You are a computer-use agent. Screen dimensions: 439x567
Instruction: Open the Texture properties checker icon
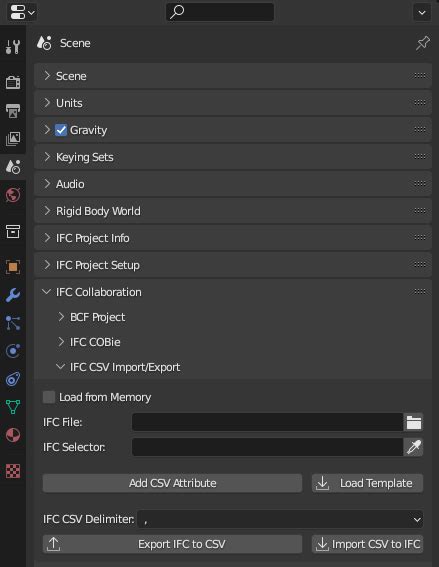pyautogui.click(x=13, y=471)
